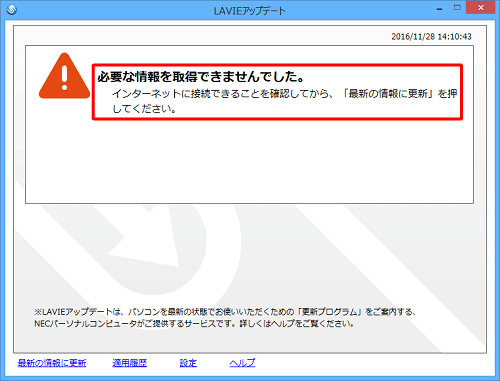Click the message starting with インターネットに接続できること
The height and width of the screenshot is (381, 500).
tap(284, 101)
